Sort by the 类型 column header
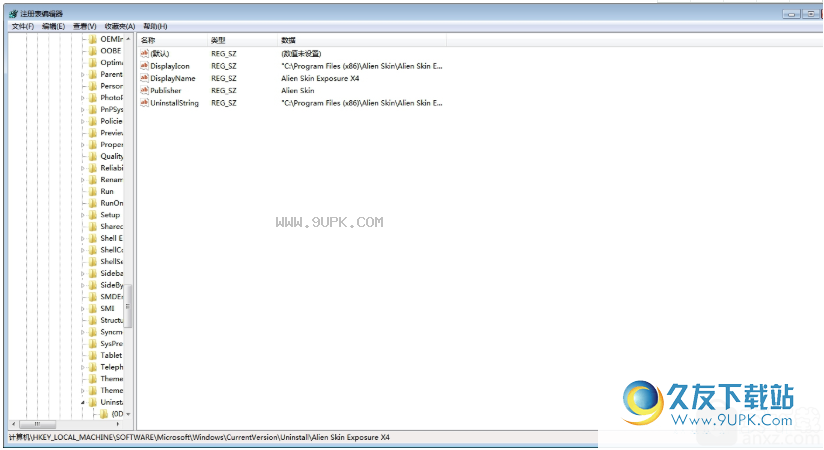 (242, 40)
